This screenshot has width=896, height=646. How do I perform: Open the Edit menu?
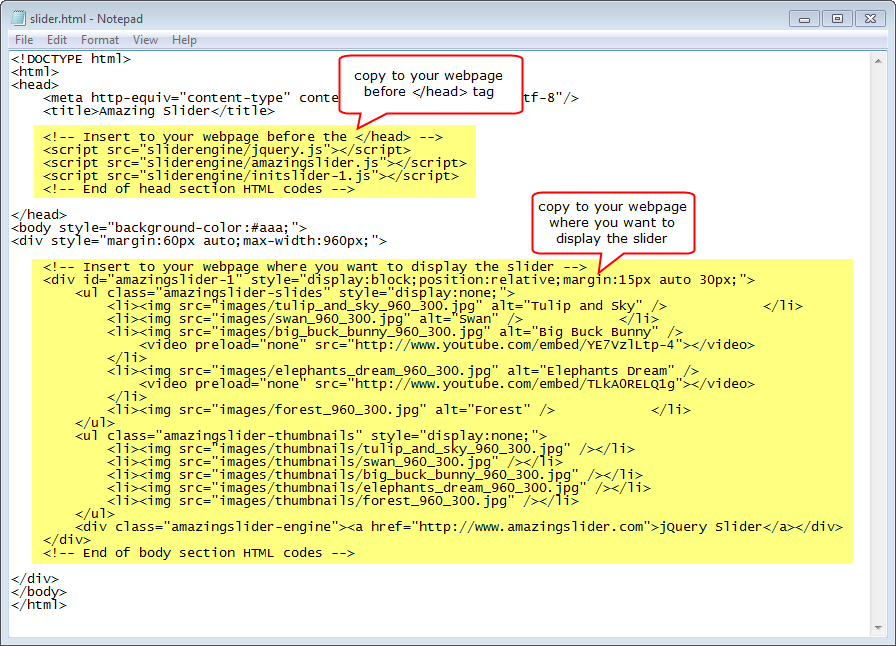(57, 40)
